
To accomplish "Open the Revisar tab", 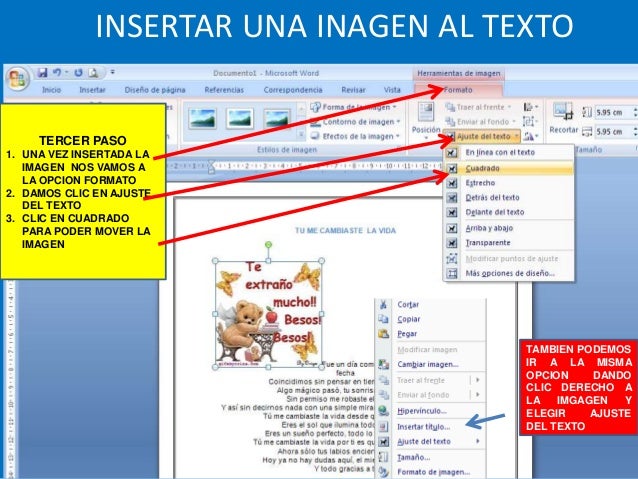I will click(x=353, y=90).
